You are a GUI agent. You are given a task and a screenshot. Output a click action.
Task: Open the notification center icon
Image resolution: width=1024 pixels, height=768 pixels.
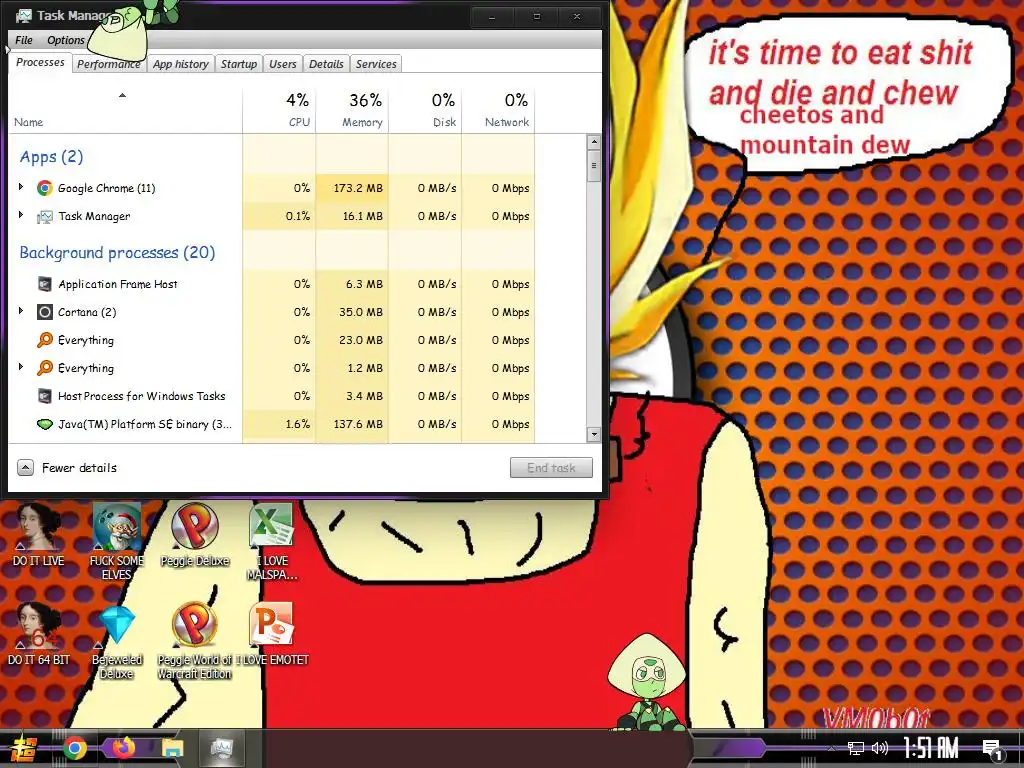point(992,749)
